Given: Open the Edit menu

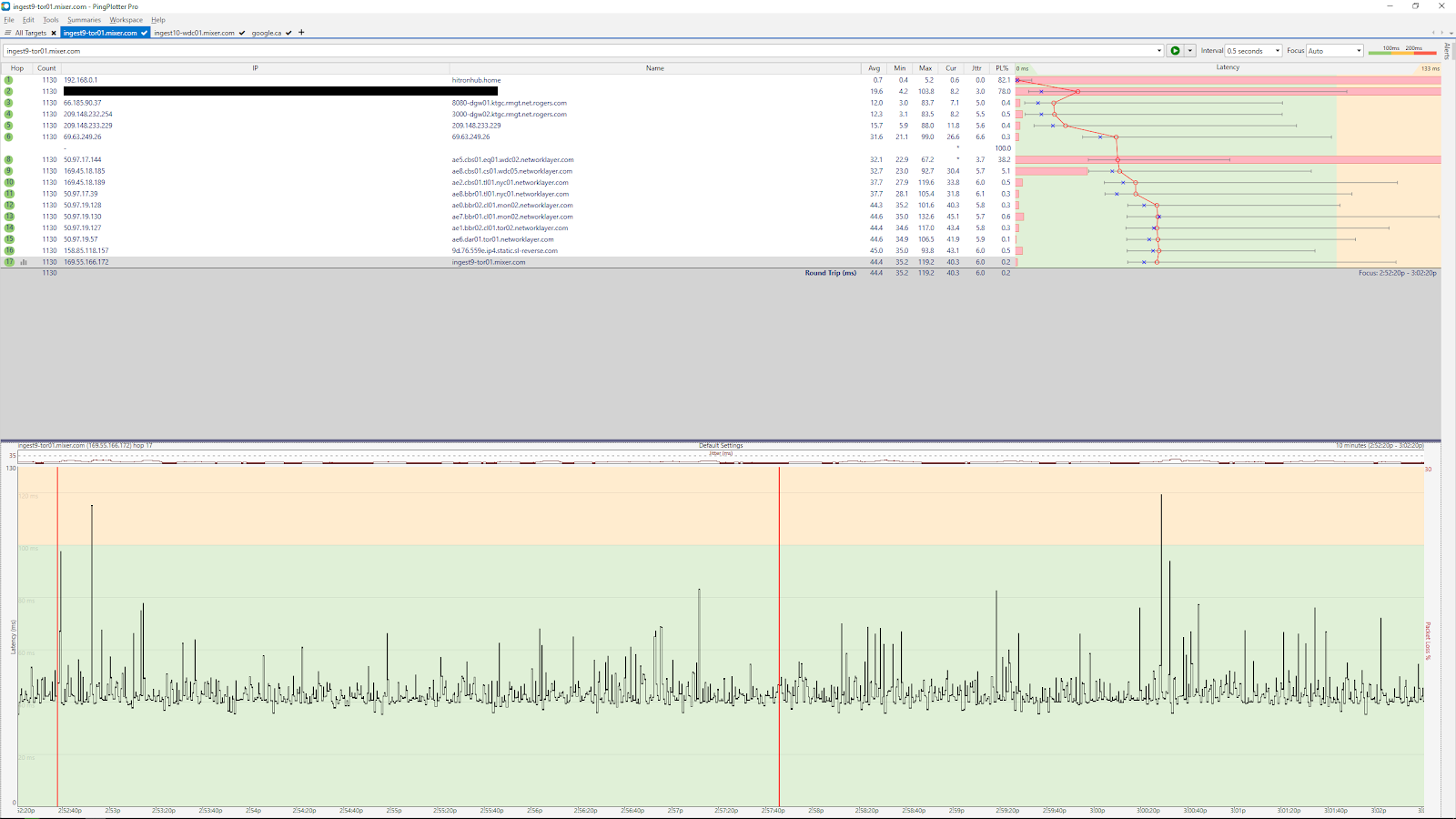Looking at the screenshot, I should coord(28,20).
